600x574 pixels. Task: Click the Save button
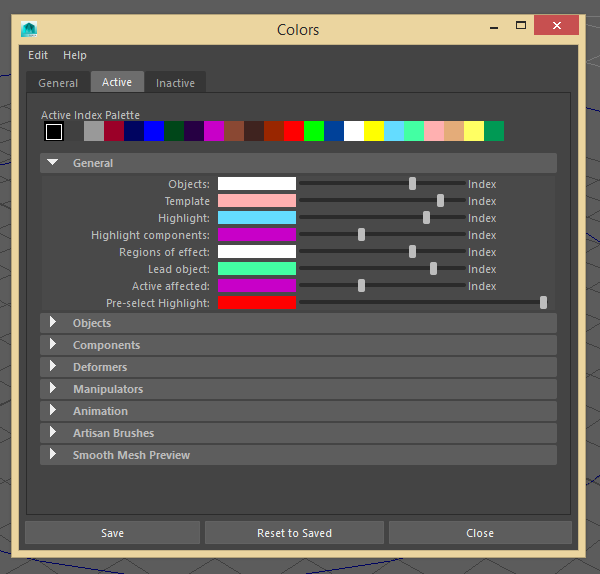(112, 533)
